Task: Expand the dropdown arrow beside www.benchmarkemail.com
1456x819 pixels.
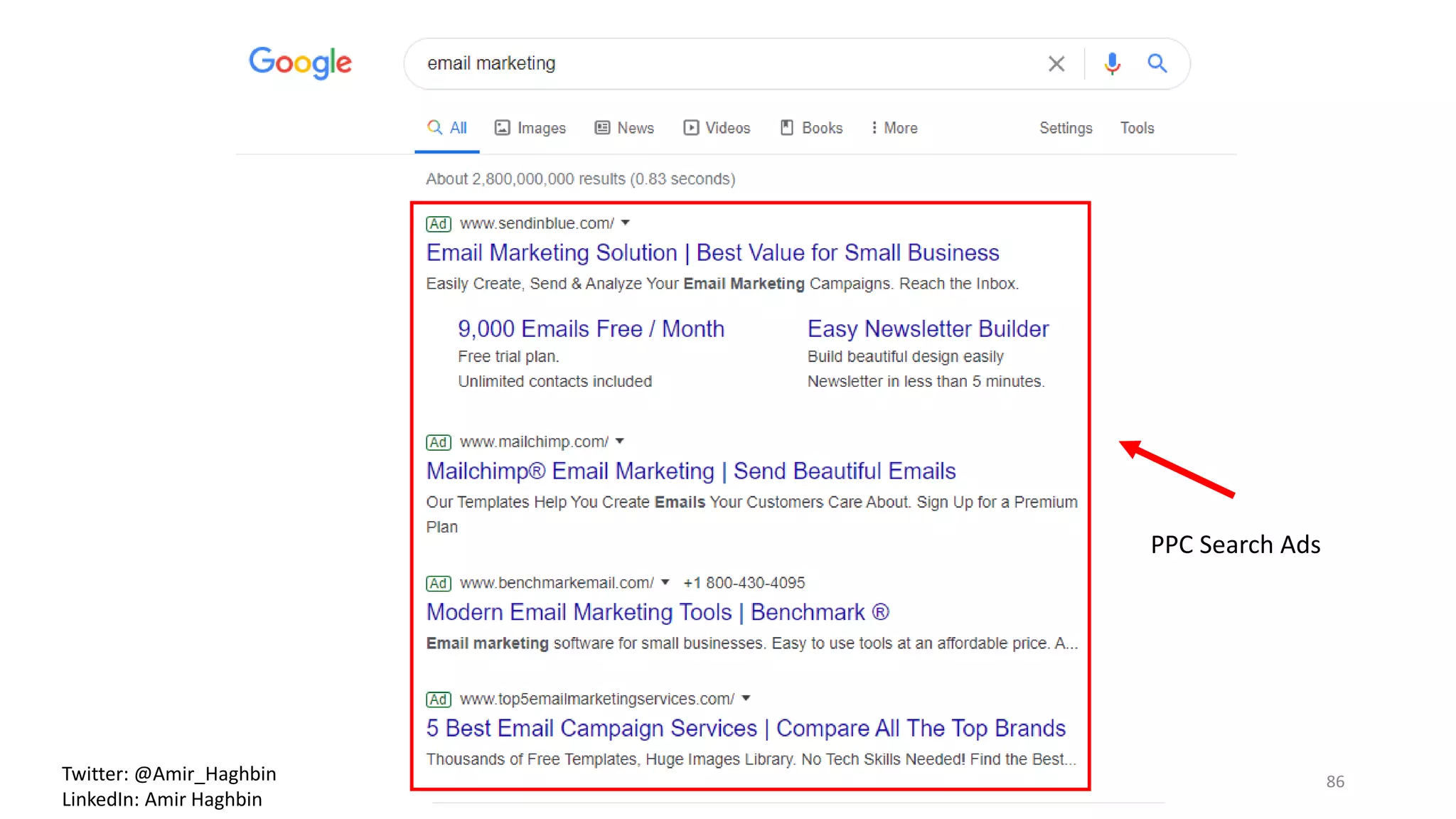Action: click(665, 582)
